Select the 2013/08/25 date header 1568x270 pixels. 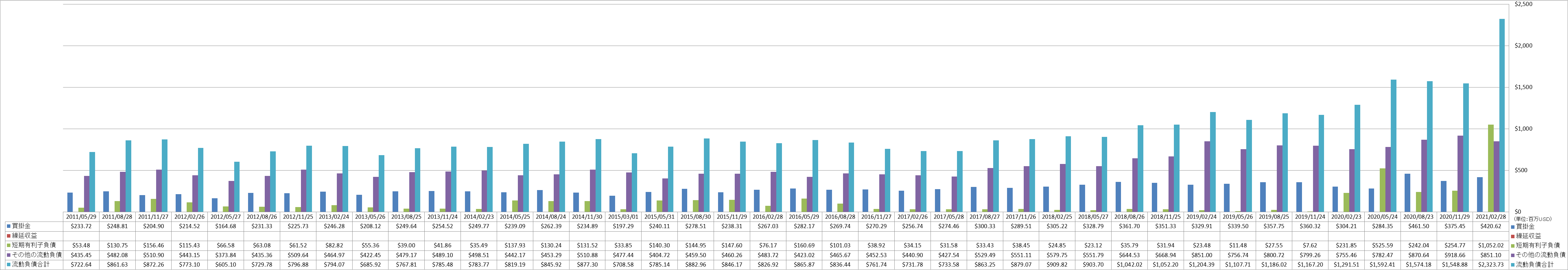click(x=407, y=217)
